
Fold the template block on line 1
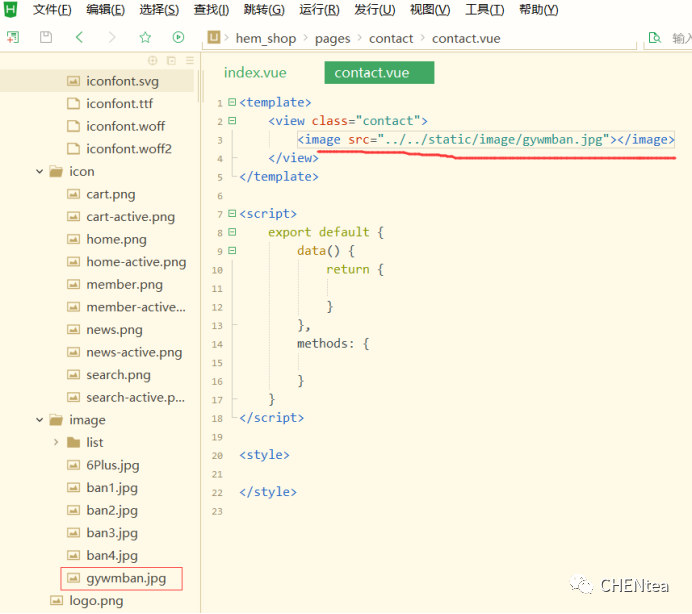coord(232,102)
